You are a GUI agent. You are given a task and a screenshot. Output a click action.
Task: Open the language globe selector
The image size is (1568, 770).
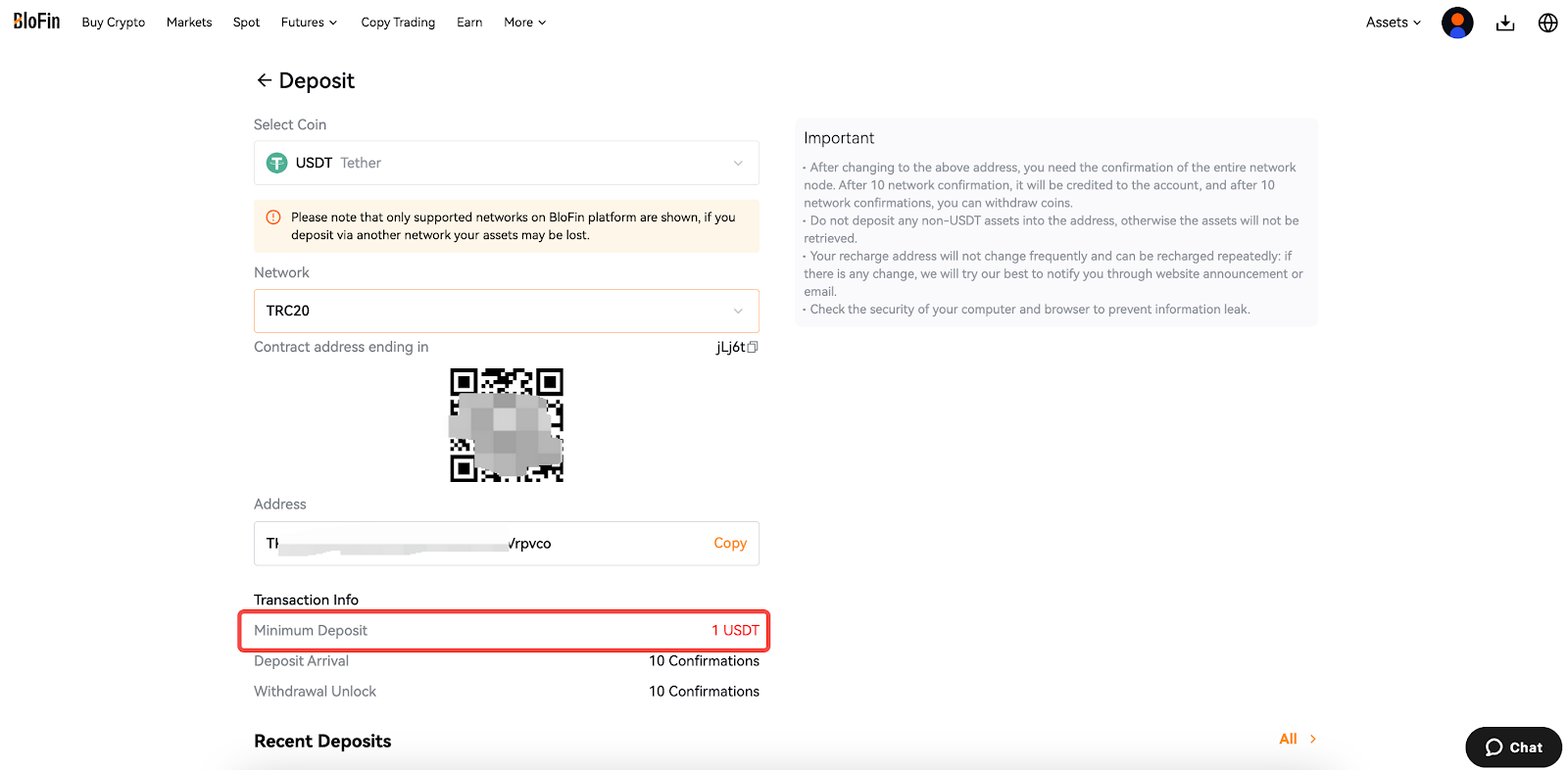(x=1548, y=23)
